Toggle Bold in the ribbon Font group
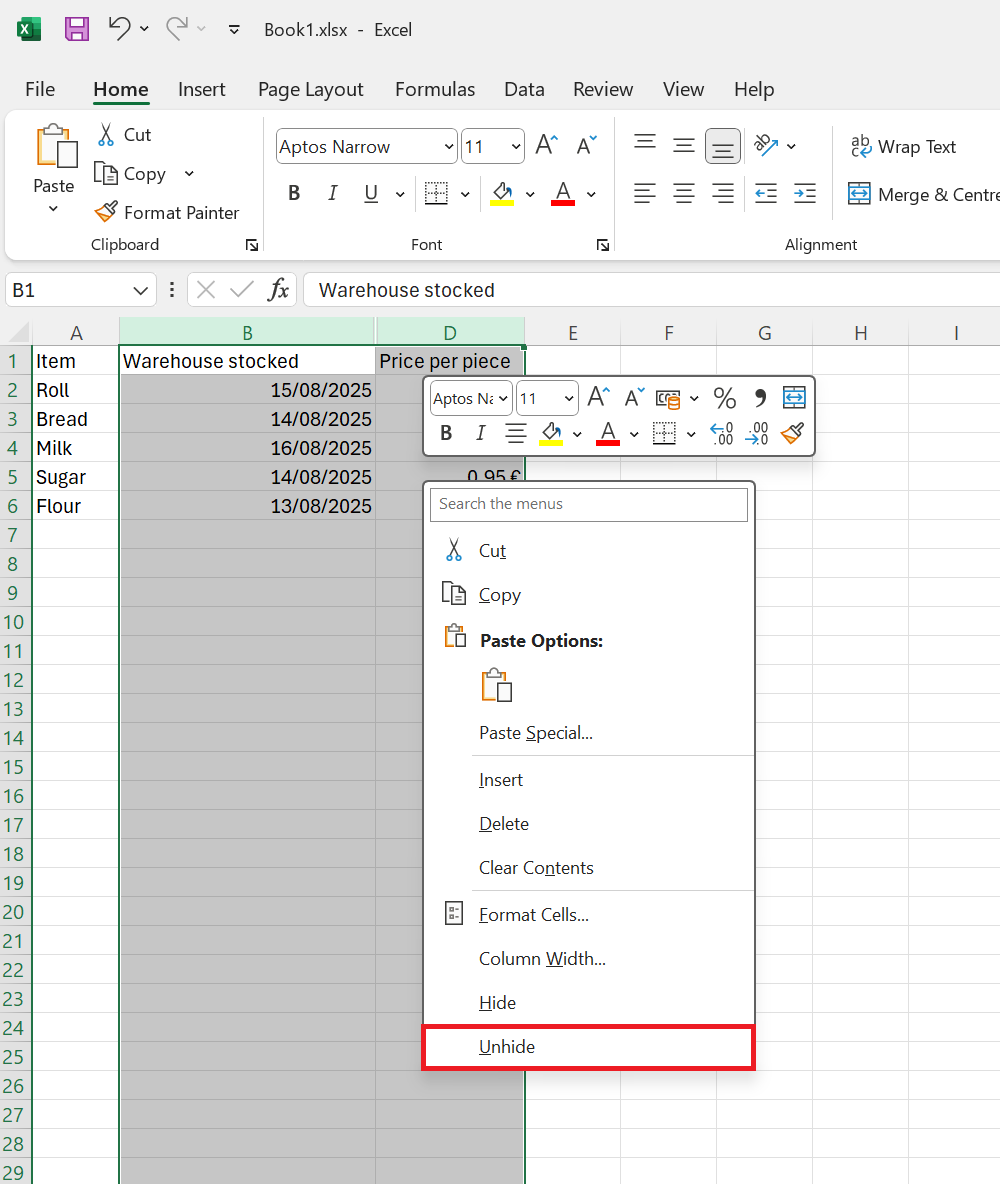 click(295, 193)
